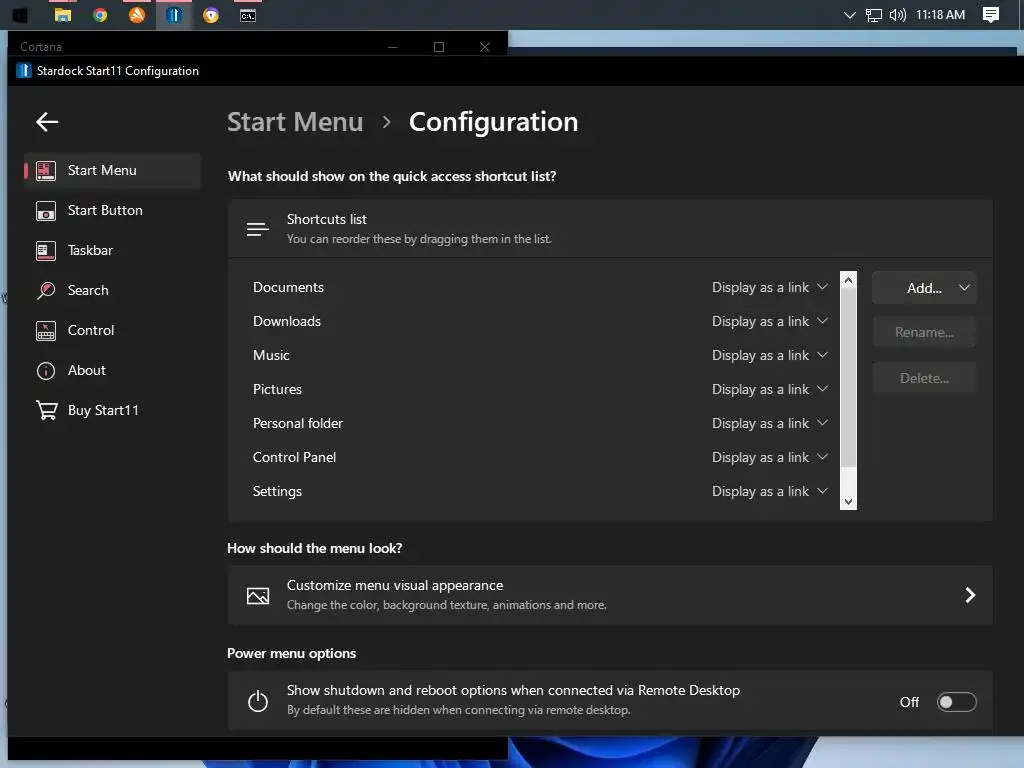Select About in the sidebar
Screen dimensions: 1024x768
pos(112,371)
